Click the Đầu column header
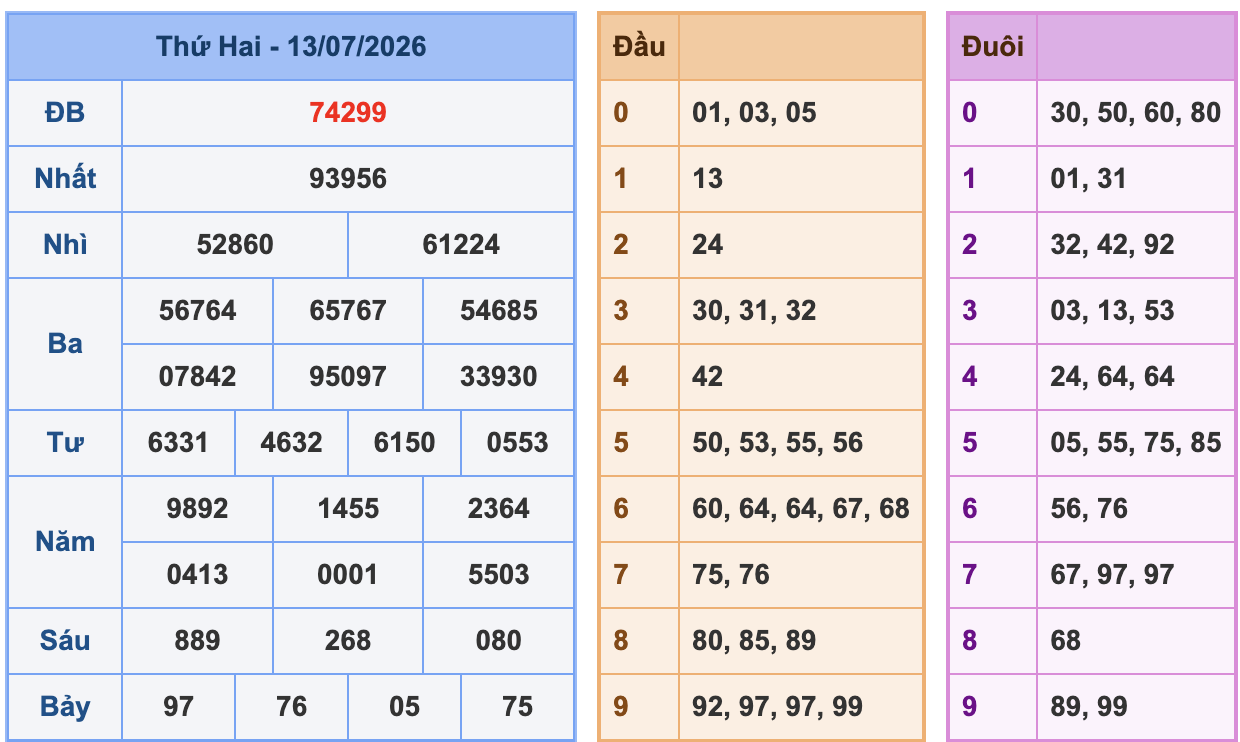This screenshot has width=1240, height=742. point(639,46)
